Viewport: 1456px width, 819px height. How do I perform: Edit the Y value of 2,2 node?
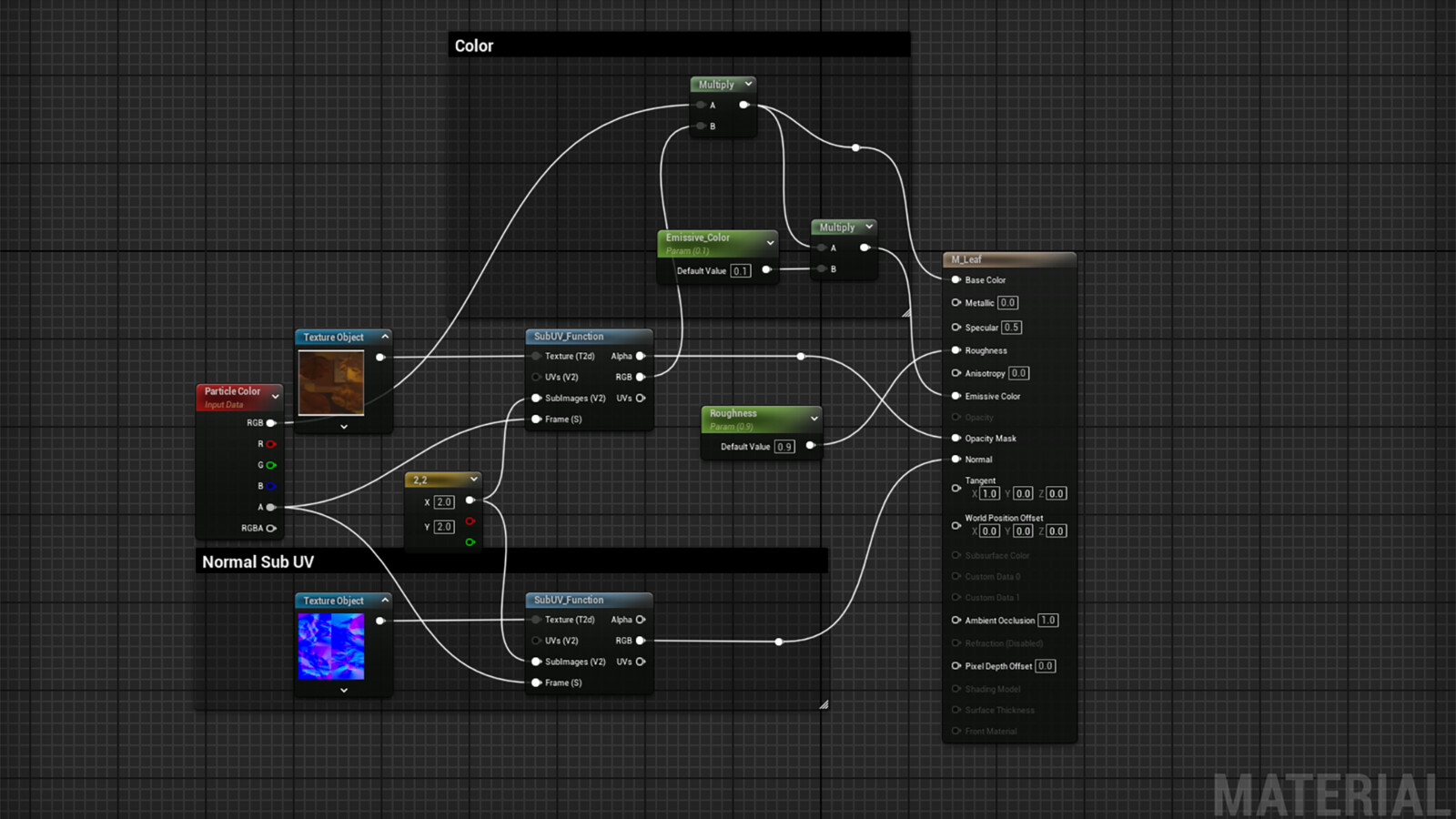[444, 527]
